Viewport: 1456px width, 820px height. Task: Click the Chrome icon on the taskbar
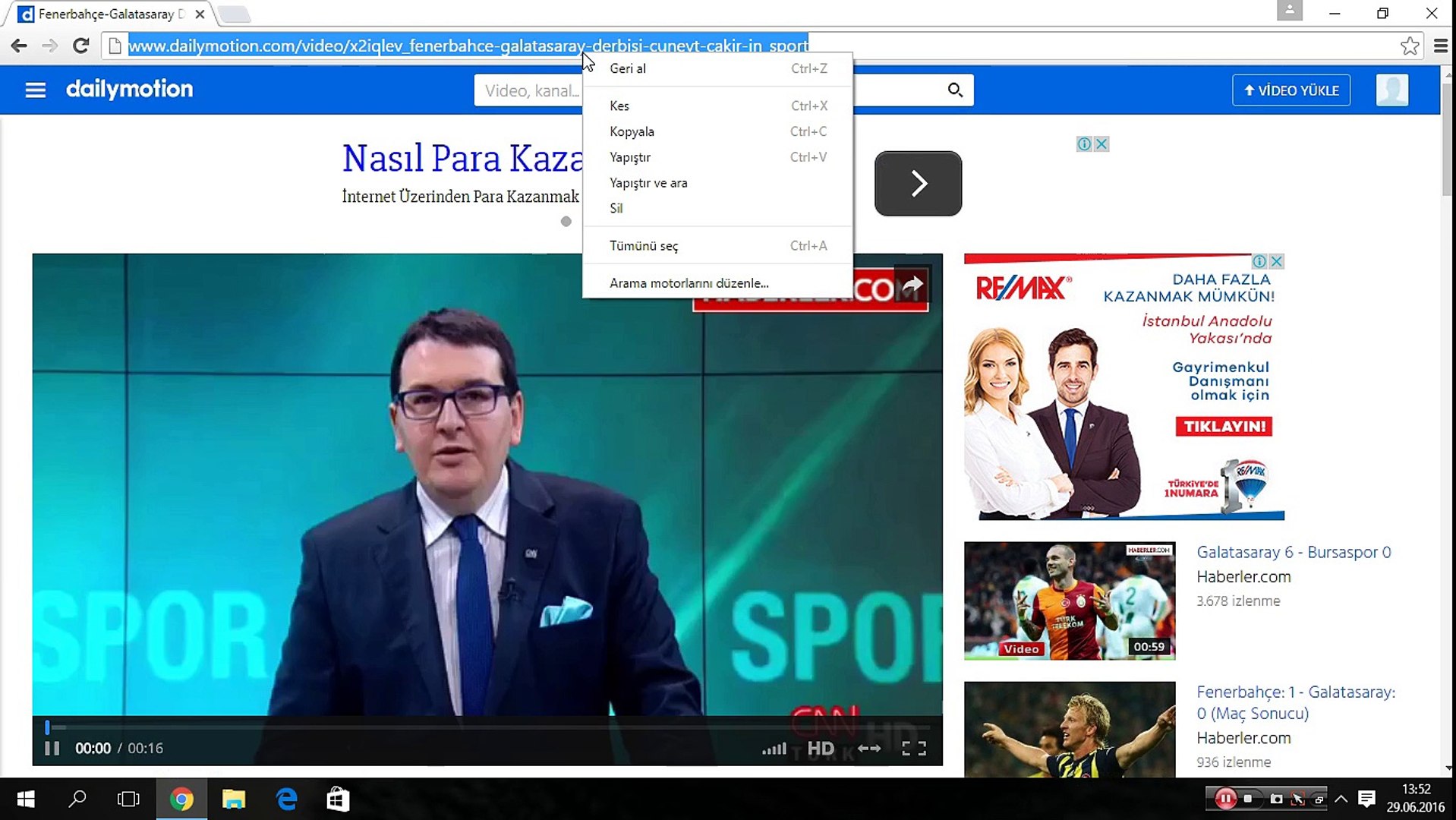coord(181,799)
